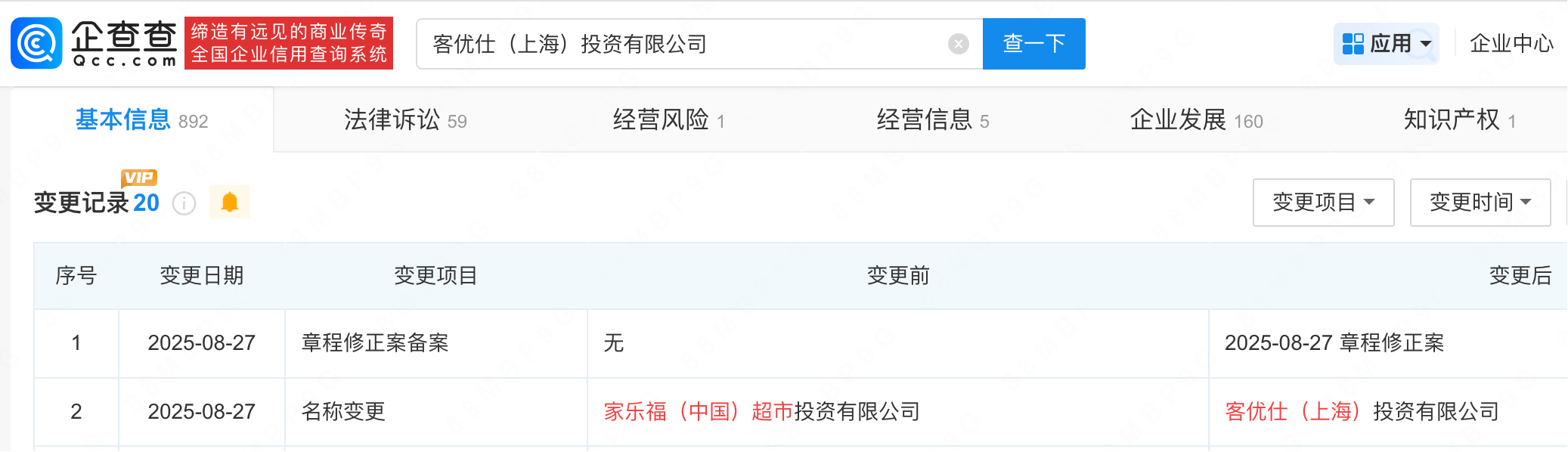1568x452 pixels.
Task: Click the 应用 grid icon
Action: [x=1353, y=44]
